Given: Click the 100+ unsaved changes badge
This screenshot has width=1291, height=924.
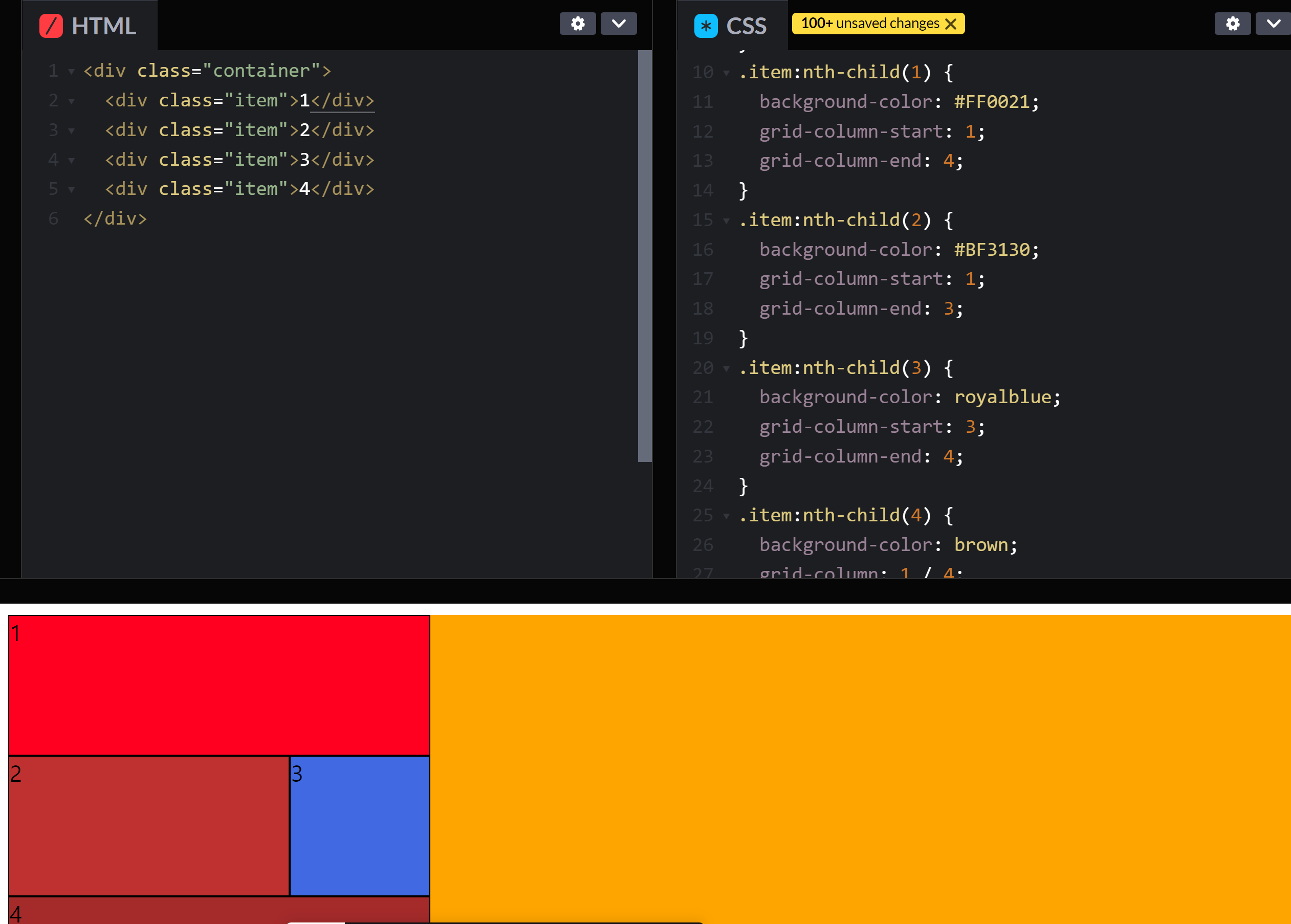Looking at the screenshot, I should click(869, 24).
